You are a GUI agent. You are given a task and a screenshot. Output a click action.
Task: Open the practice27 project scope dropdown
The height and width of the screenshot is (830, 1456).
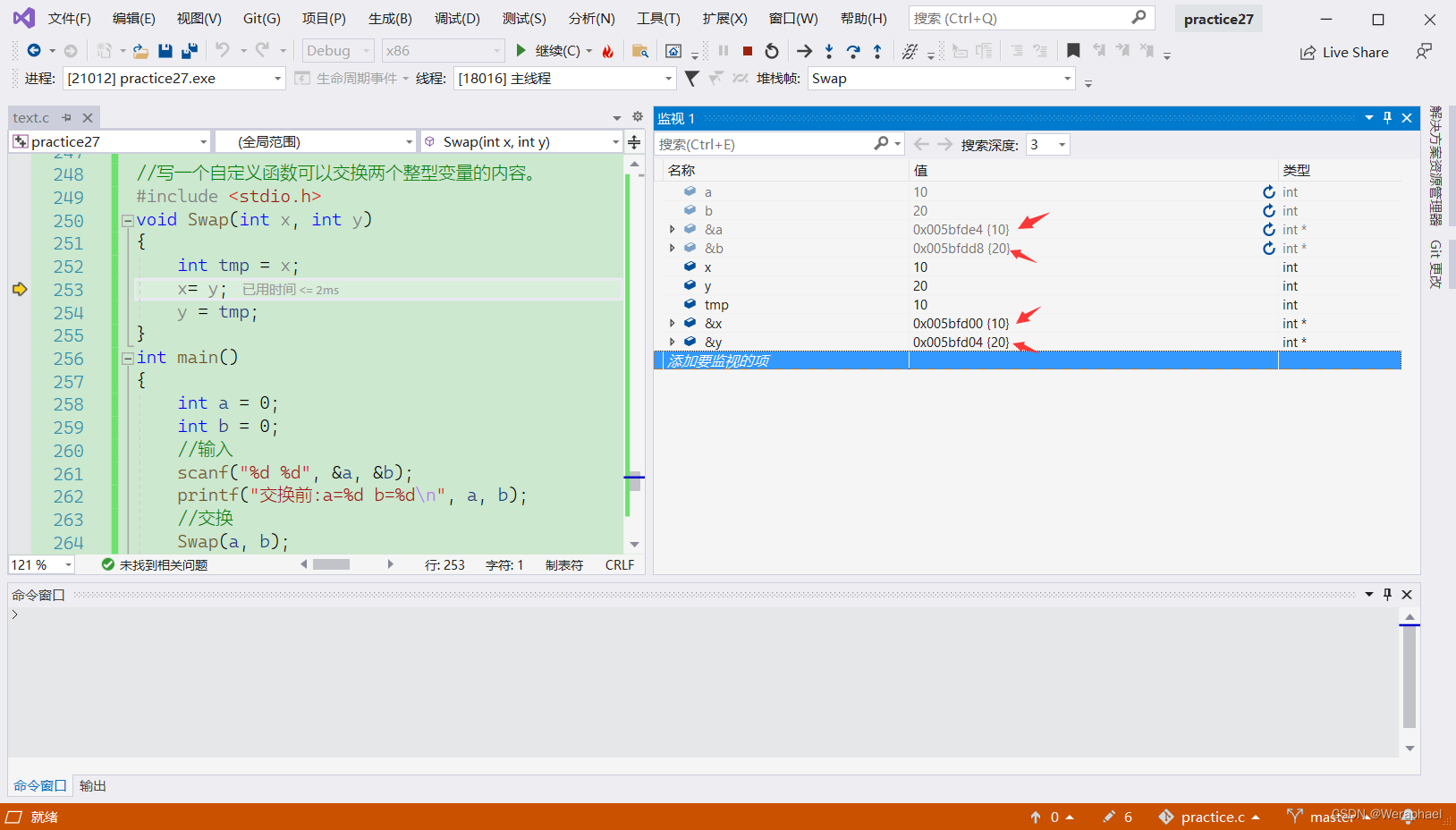pos(111,142)
